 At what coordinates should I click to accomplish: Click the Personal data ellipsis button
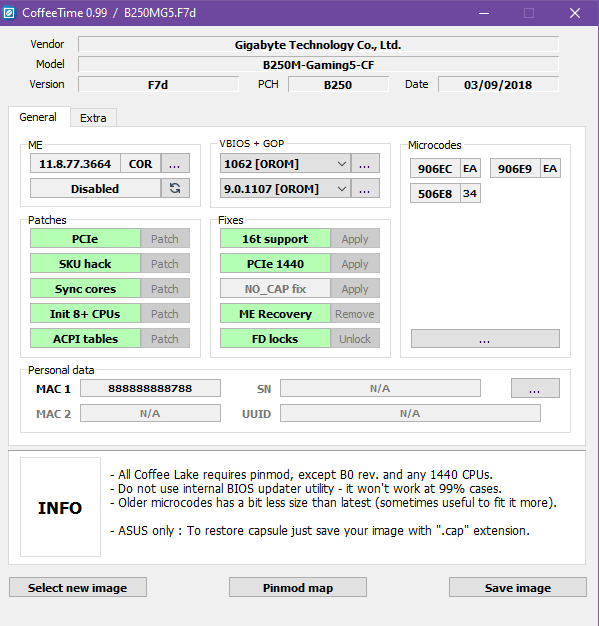coord(535,388)
